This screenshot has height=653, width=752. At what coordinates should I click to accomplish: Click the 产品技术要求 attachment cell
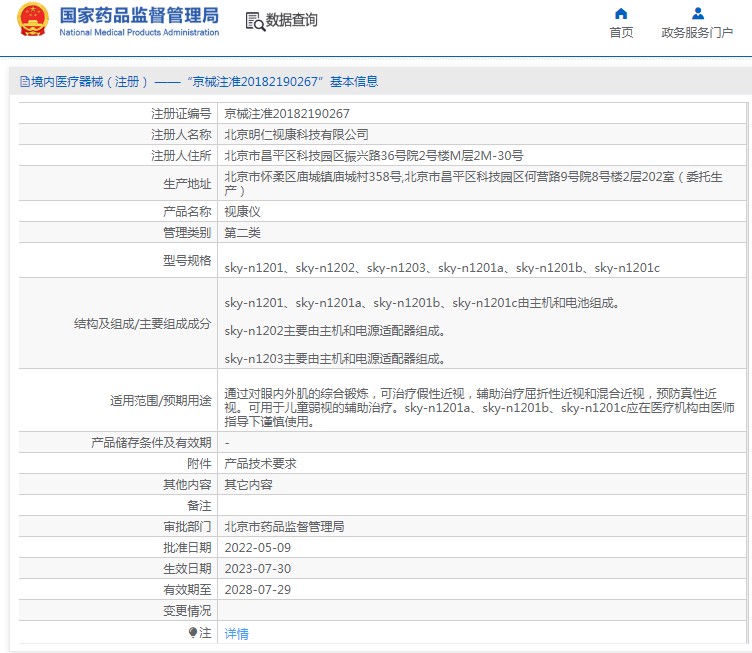point(260,464)
